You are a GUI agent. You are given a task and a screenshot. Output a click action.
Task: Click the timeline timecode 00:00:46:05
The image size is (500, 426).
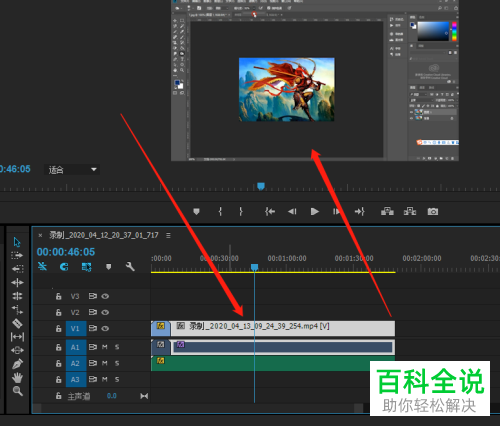66,252
